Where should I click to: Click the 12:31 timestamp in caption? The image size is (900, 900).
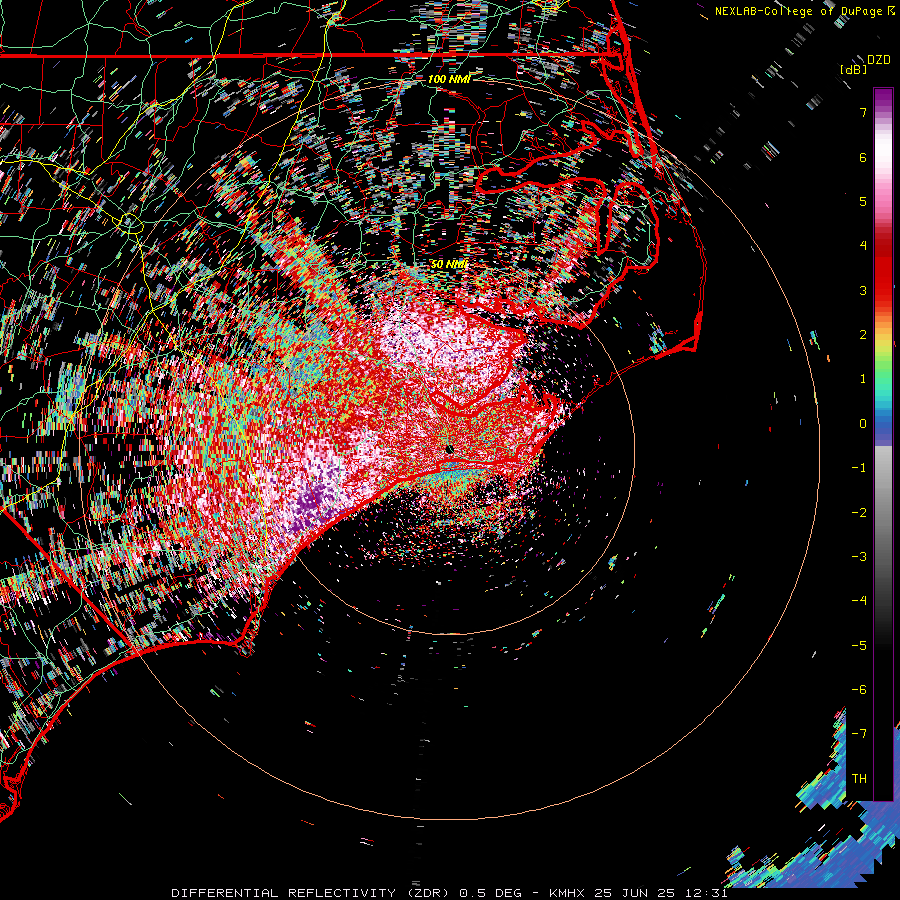coord(706,893)
